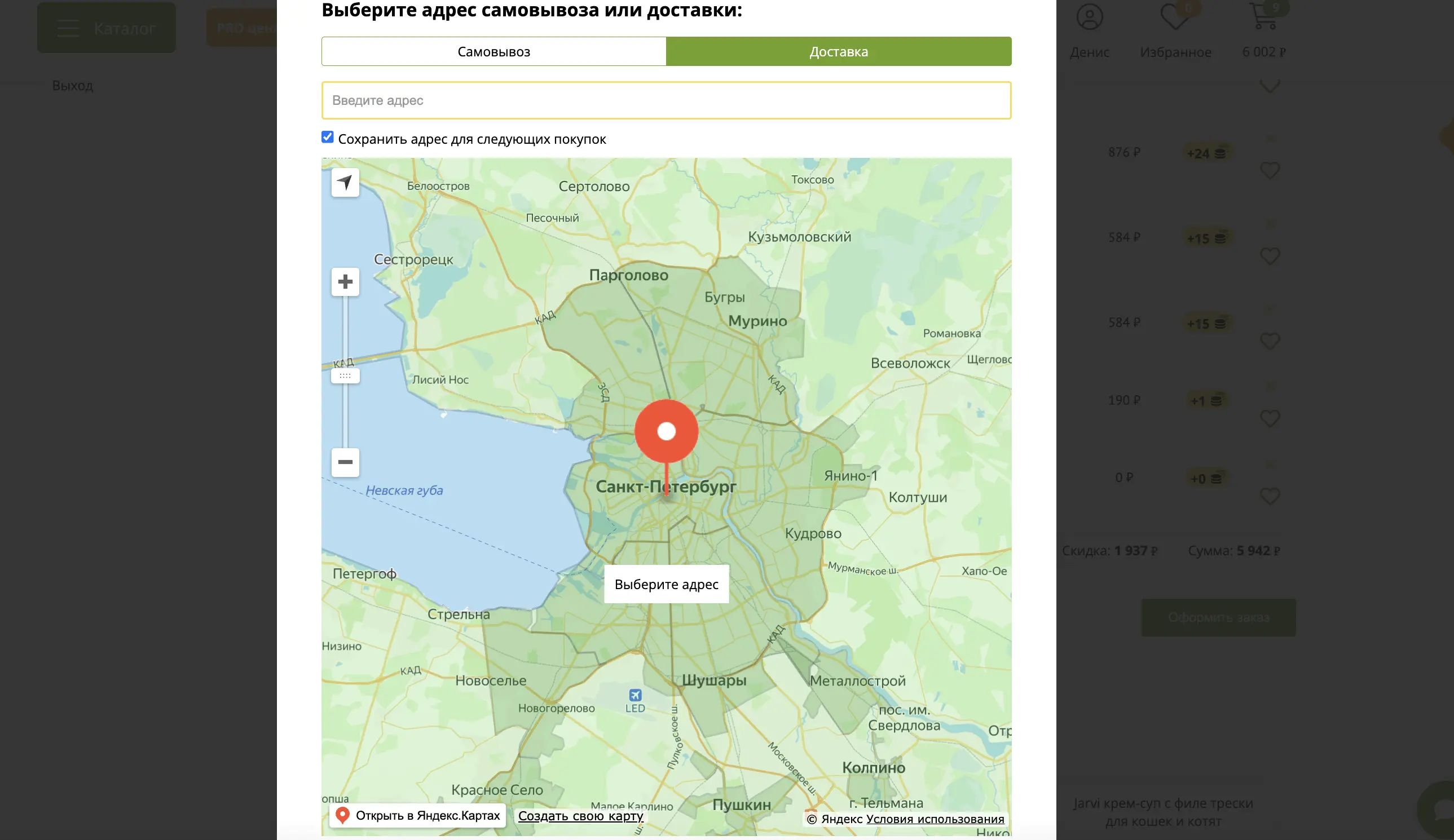Screen dimensions: 1454x840
Task: Favorite the item priced 190 ₽
Action: [1270, 418]
